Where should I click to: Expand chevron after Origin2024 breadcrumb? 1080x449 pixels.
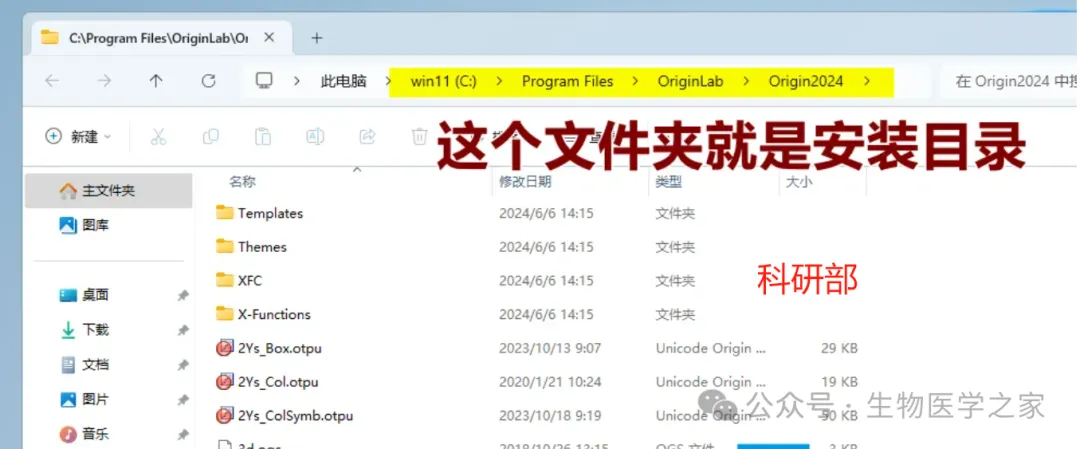click(867, 81)
